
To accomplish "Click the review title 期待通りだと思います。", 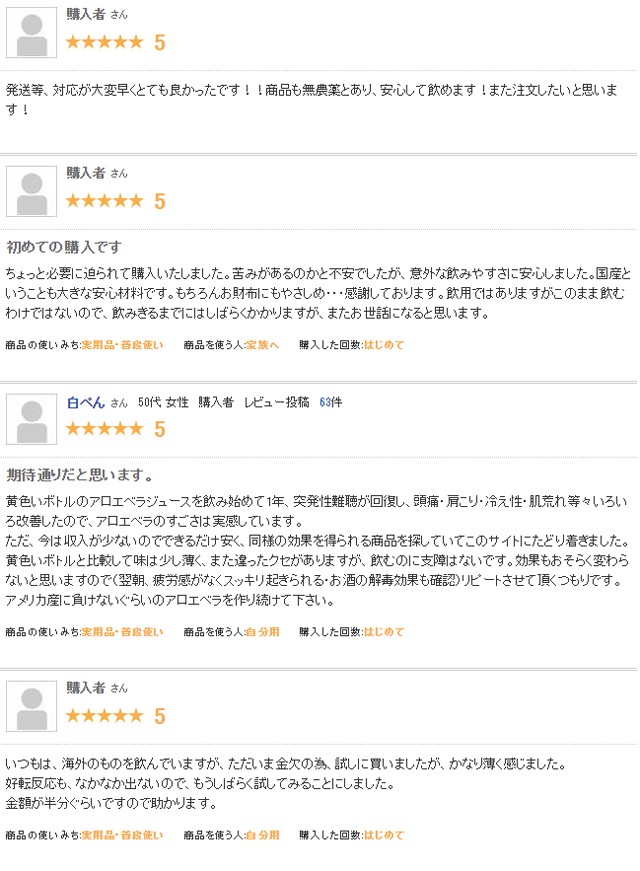I will (x=79, y=475).
